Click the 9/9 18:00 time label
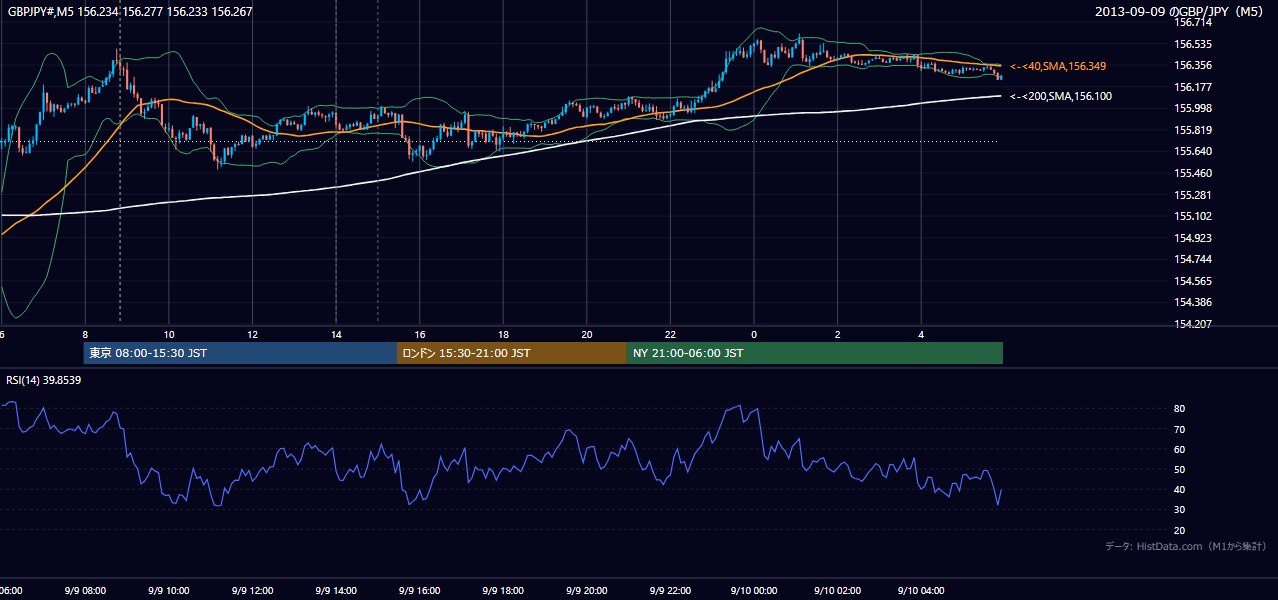 (503, 591)
